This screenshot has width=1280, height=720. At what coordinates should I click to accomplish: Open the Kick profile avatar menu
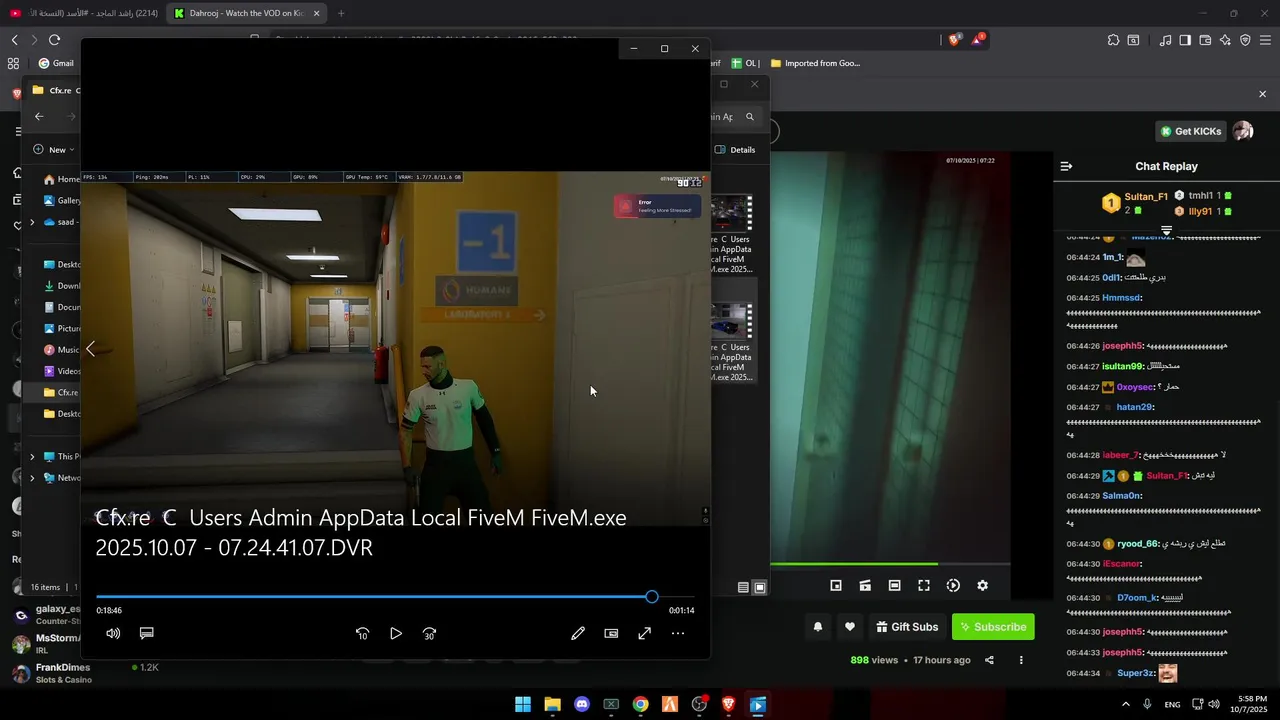tap(1243, 131)
